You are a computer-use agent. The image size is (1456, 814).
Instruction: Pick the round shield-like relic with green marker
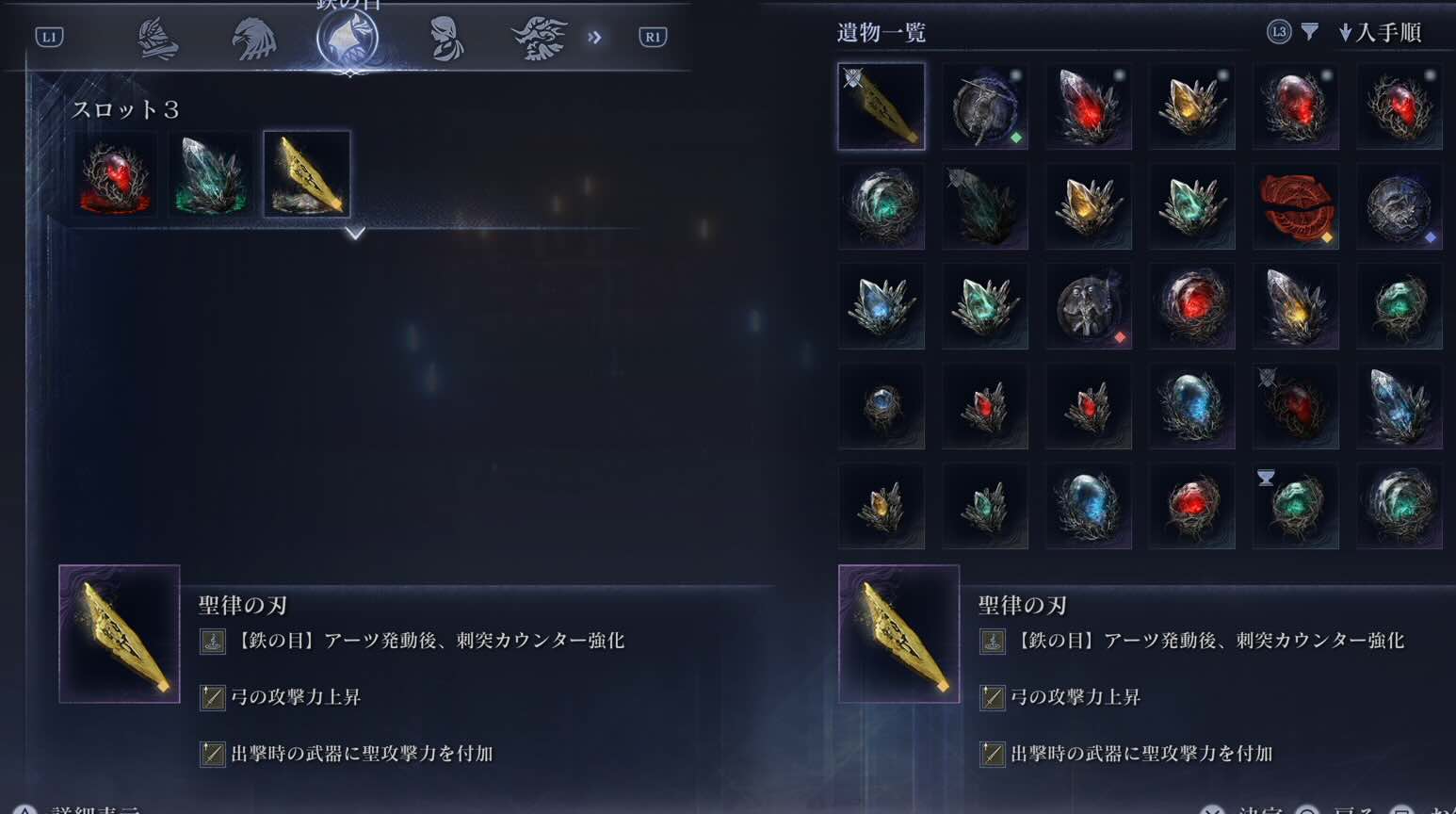(x=985, y=106)
